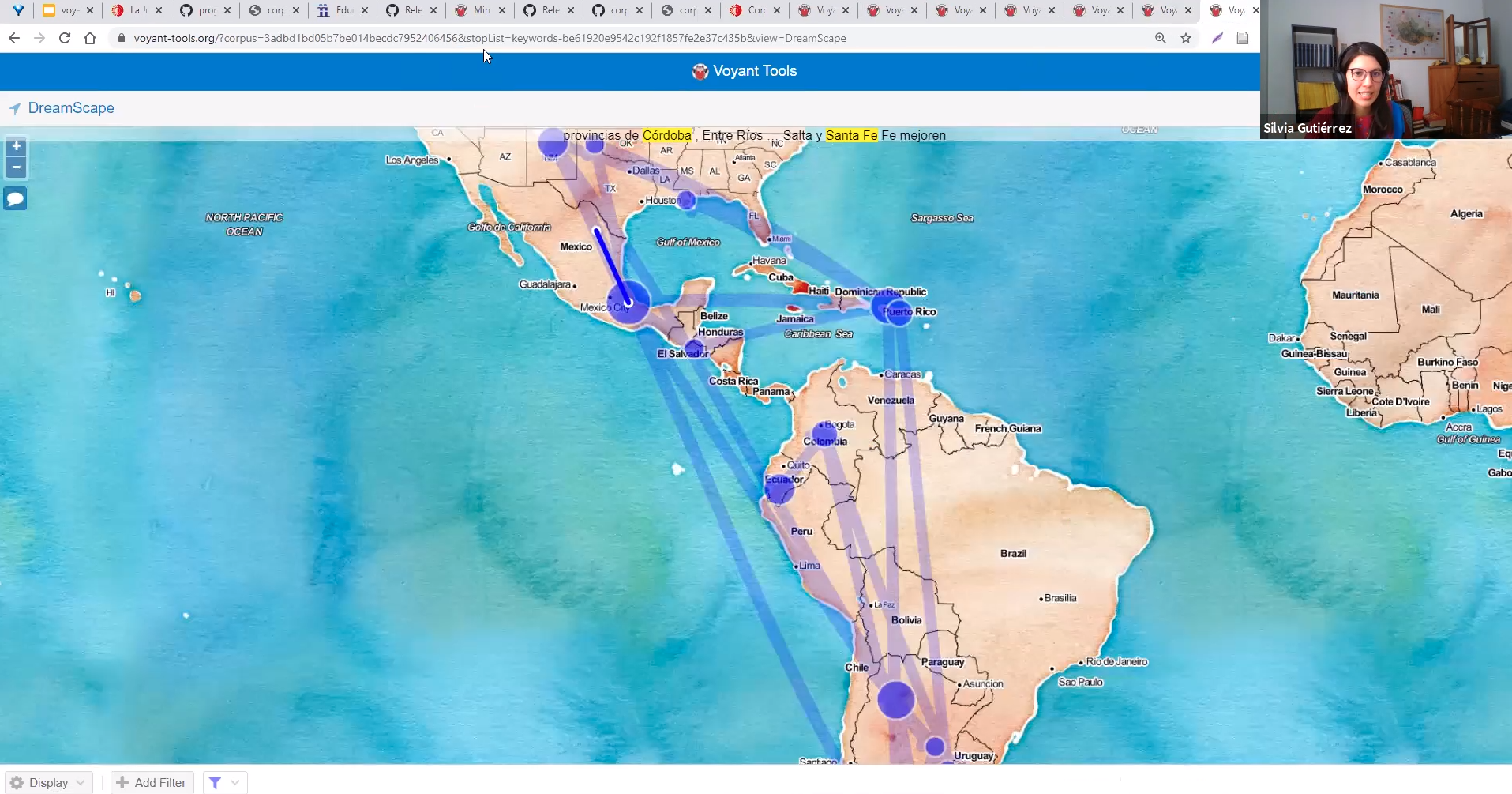
Task: Click the Casablanca city label
Action: click(1410, 163)
